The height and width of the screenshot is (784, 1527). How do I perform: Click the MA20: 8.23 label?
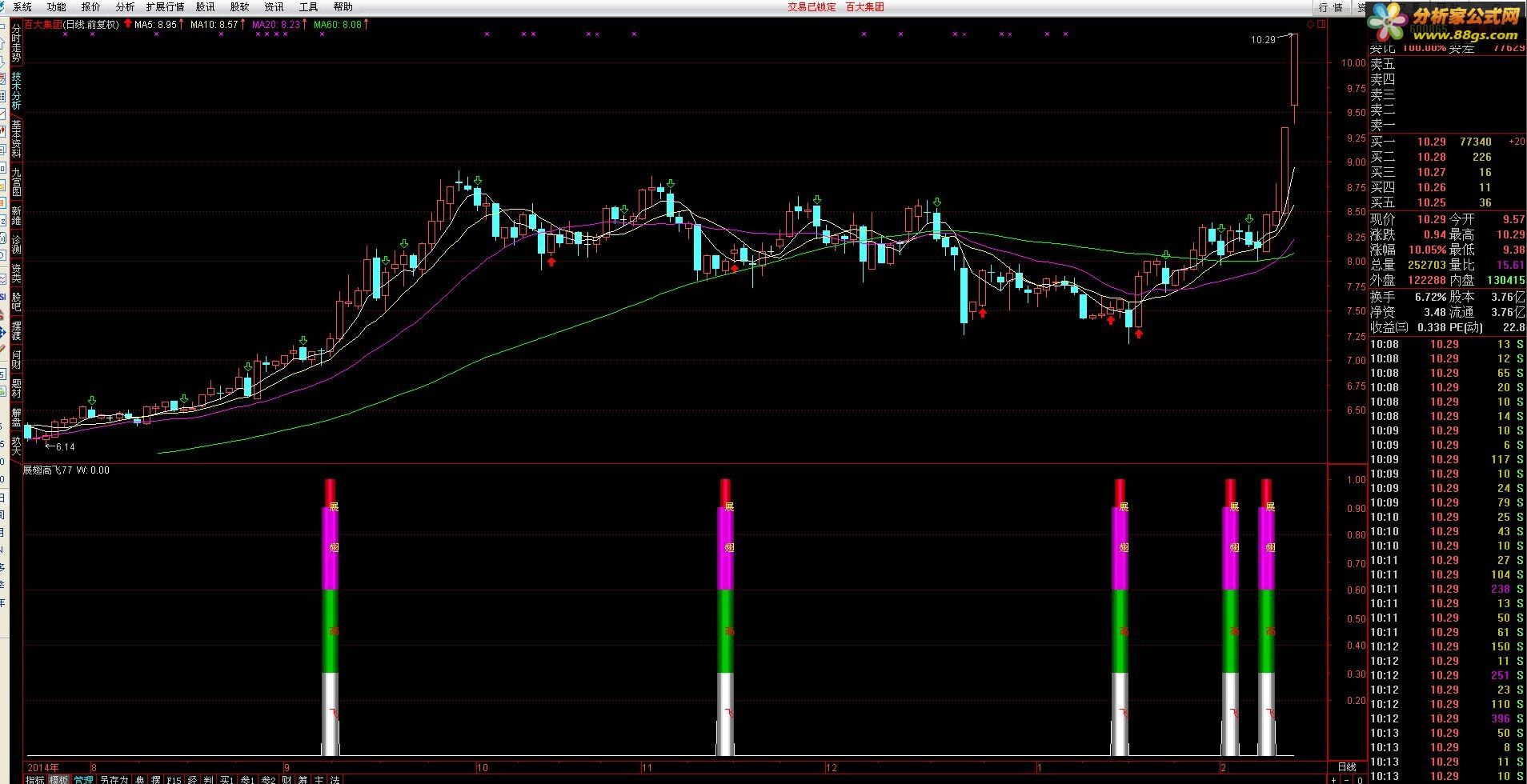point(275,25)
